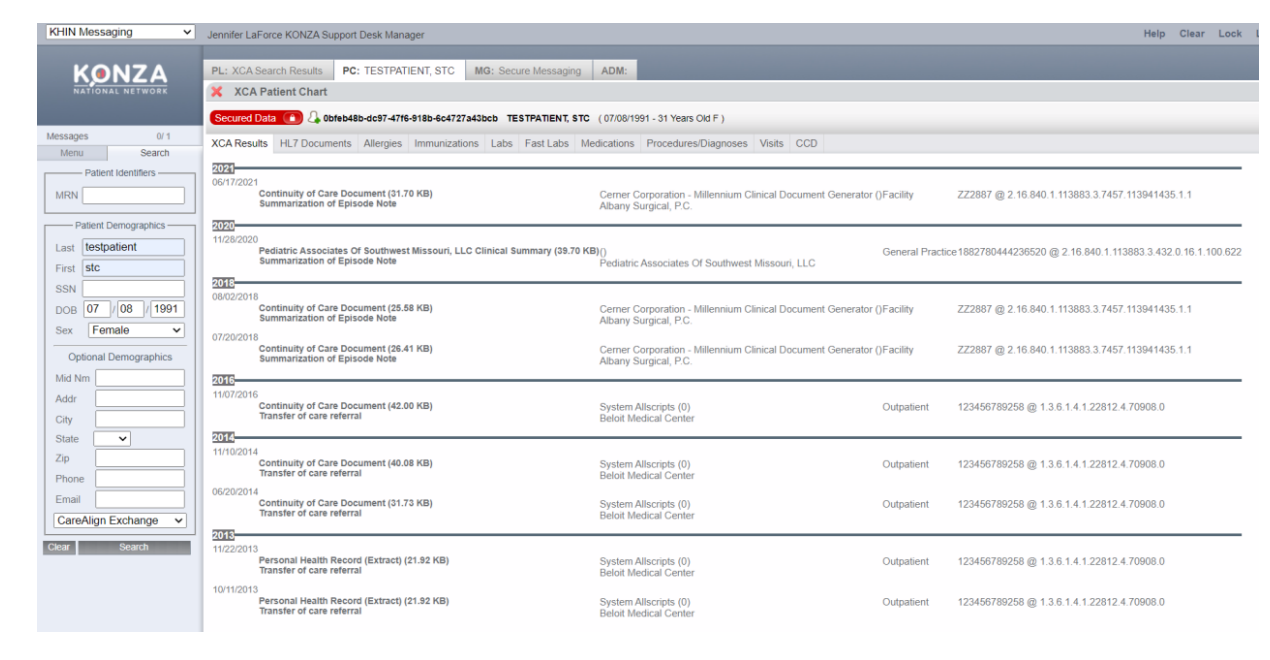Viewport: 1270px width, 660px height.
Task: Switch to the ADM: tab
Action: coord(615,71)
